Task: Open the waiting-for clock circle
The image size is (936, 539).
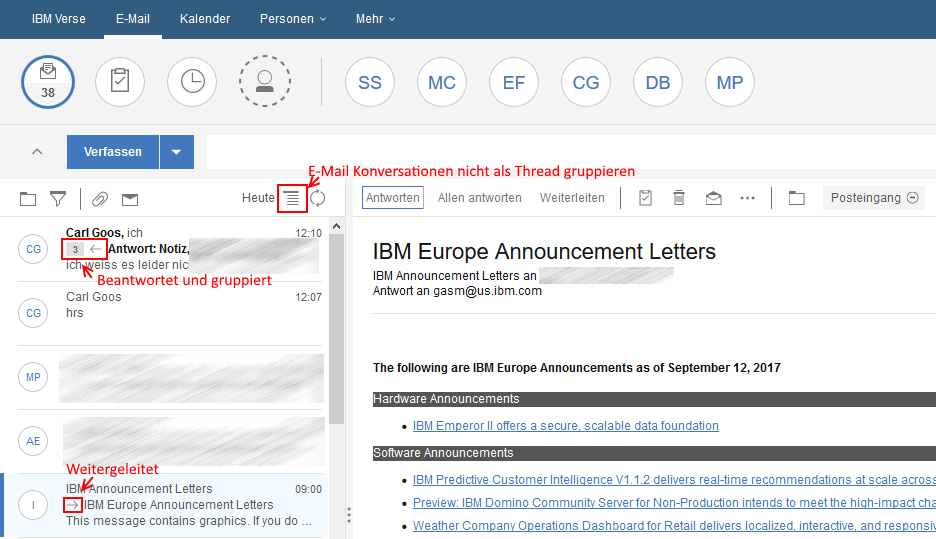Action: point(192,82)
